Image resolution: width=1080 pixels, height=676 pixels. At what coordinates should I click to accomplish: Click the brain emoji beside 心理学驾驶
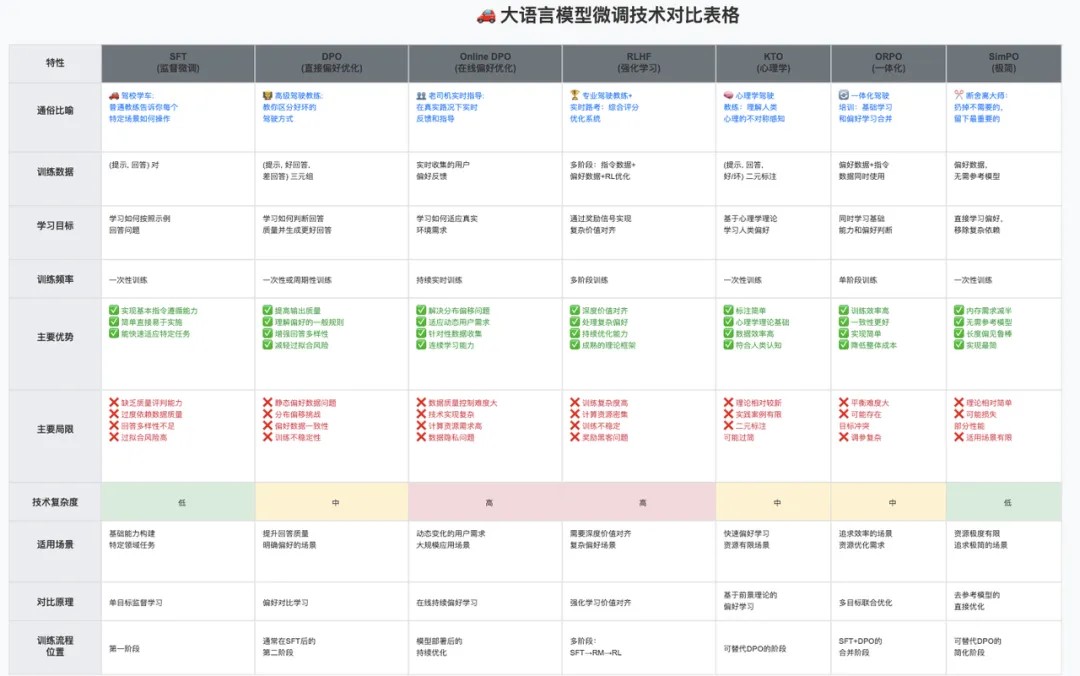pos(728,95)
